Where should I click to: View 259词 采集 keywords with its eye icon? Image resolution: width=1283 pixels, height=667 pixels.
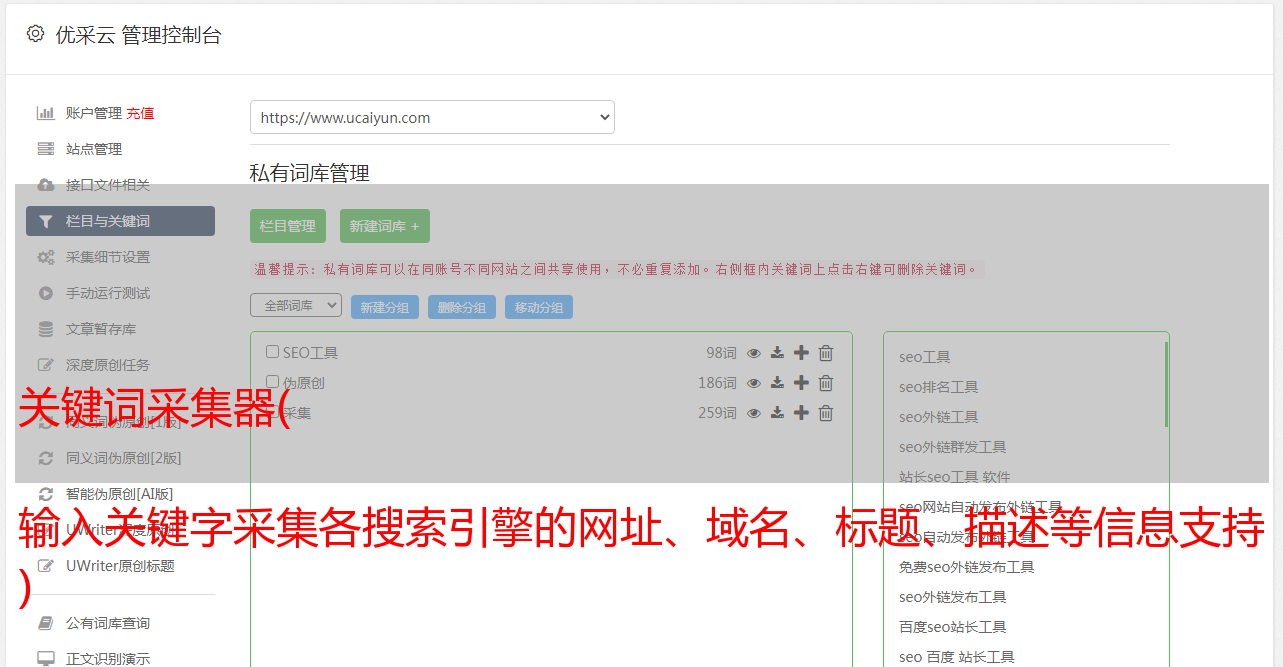754,413
